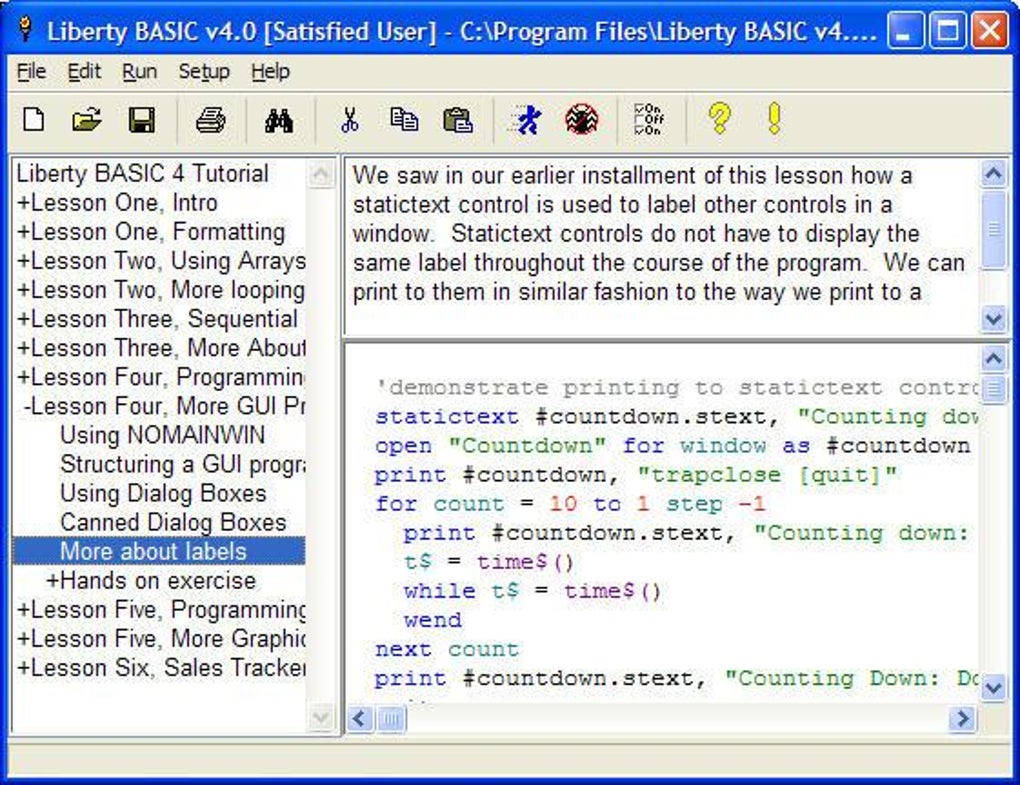The image size is (1020, 785).
Task: Select Using NOMAINWIN topic
Action: 163,435
